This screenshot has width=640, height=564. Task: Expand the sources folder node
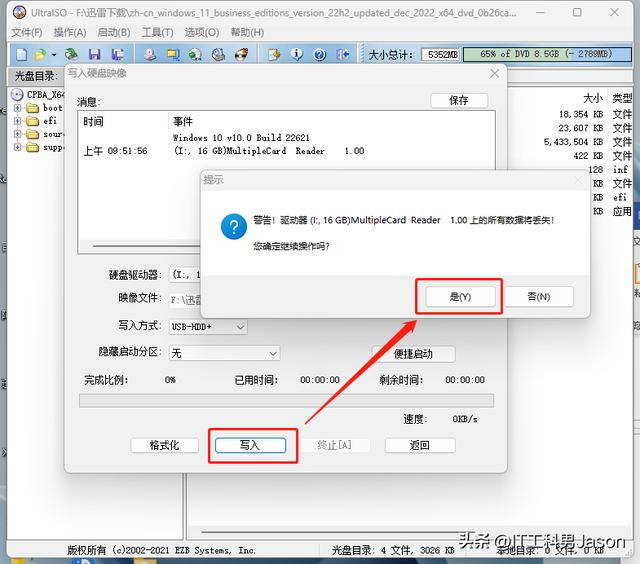17,134
